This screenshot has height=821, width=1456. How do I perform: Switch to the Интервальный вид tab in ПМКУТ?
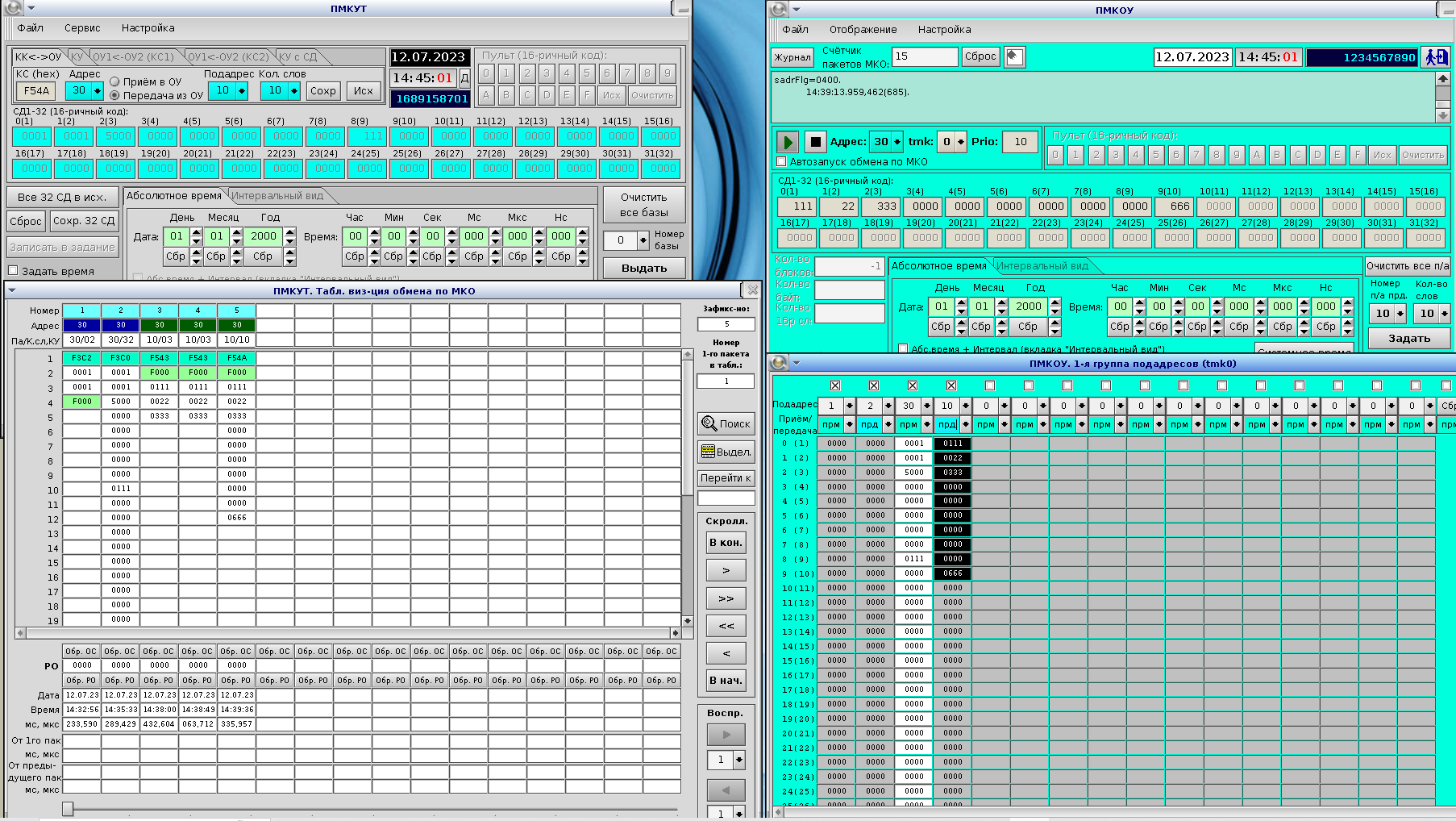(278, 196)
